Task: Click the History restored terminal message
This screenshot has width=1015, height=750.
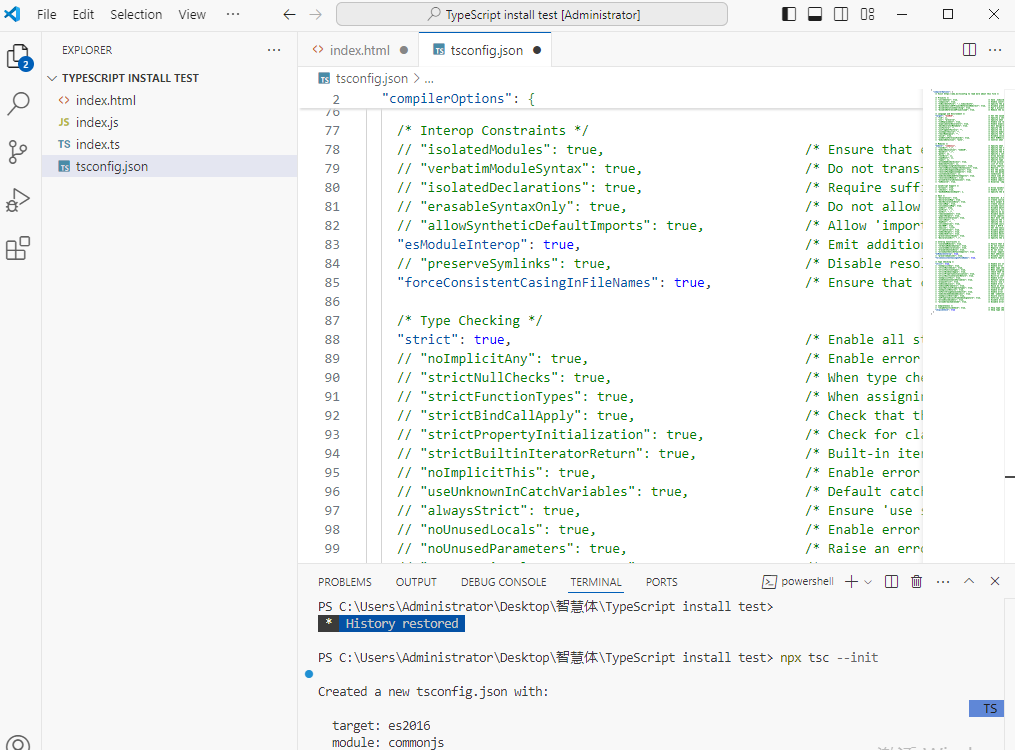Action: [392, 624]
